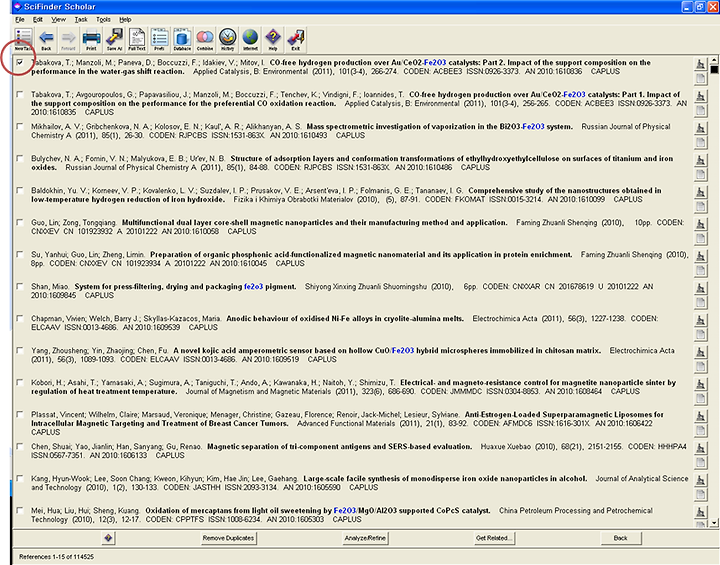Select checkbox for Mikhailov mass spectrometric reference
This screenshot has height=565, width=720.
[x=20, y=126]
